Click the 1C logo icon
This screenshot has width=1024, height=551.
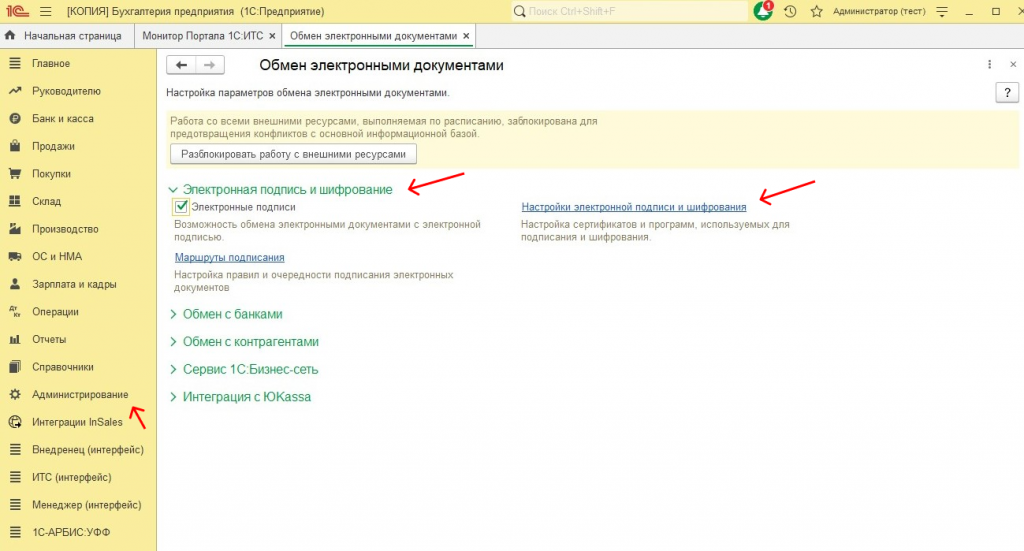[18, 11]
